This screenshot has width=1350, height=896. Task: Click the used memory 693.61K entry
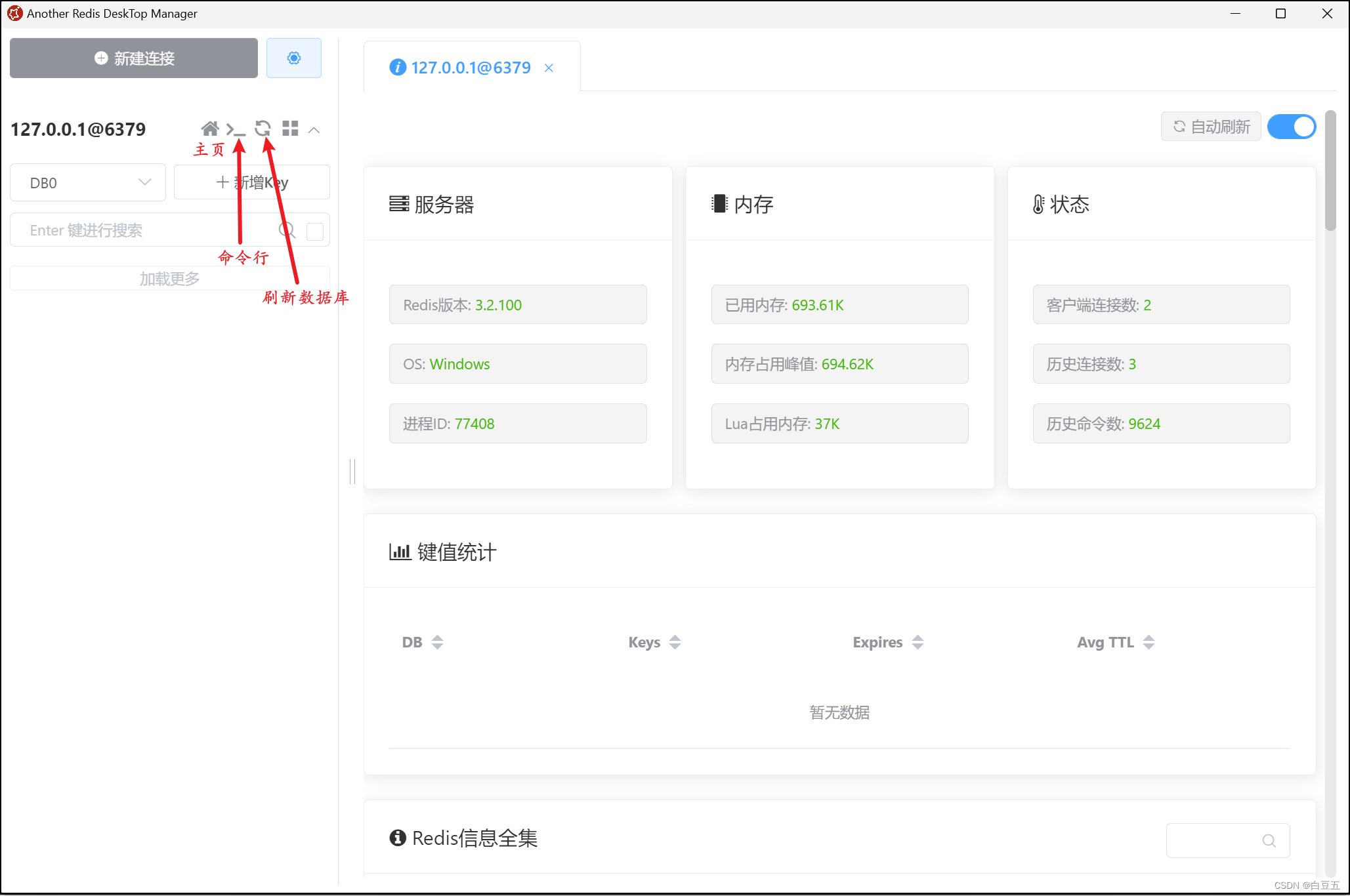tap(839, 304)
